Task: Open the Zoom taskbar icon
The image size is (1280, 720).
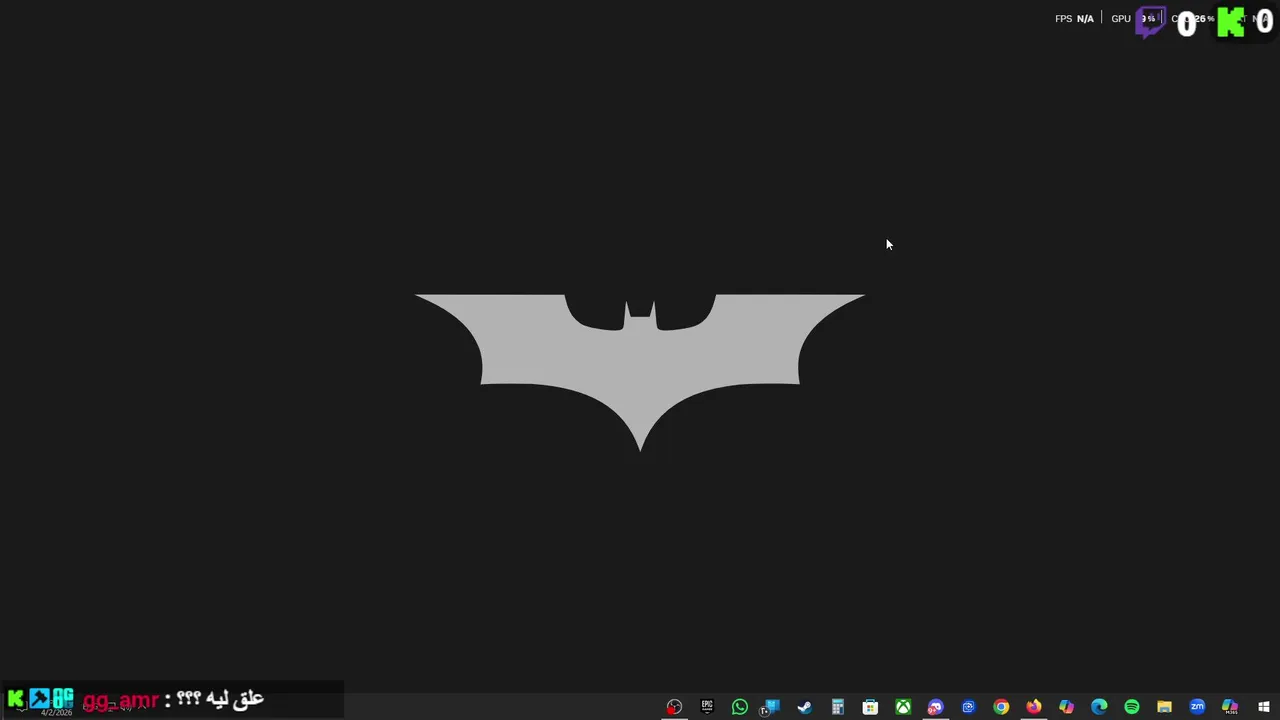Action: [1197, 707]
